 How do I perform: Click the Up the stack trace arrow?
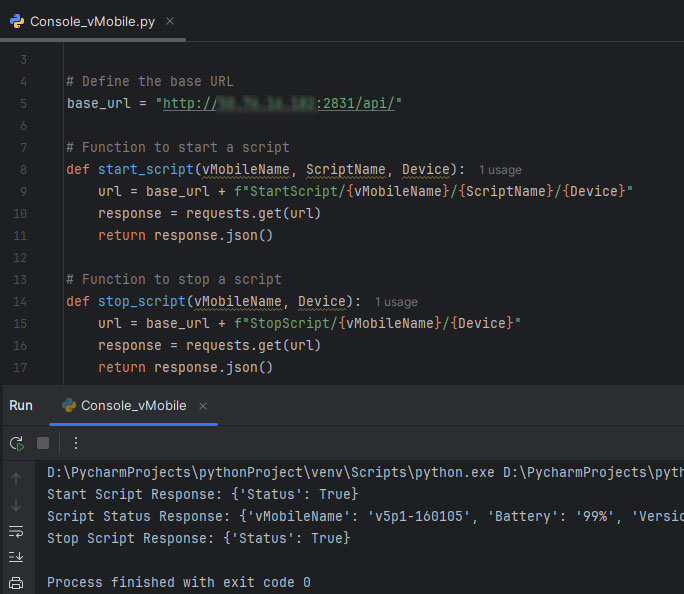16,479
